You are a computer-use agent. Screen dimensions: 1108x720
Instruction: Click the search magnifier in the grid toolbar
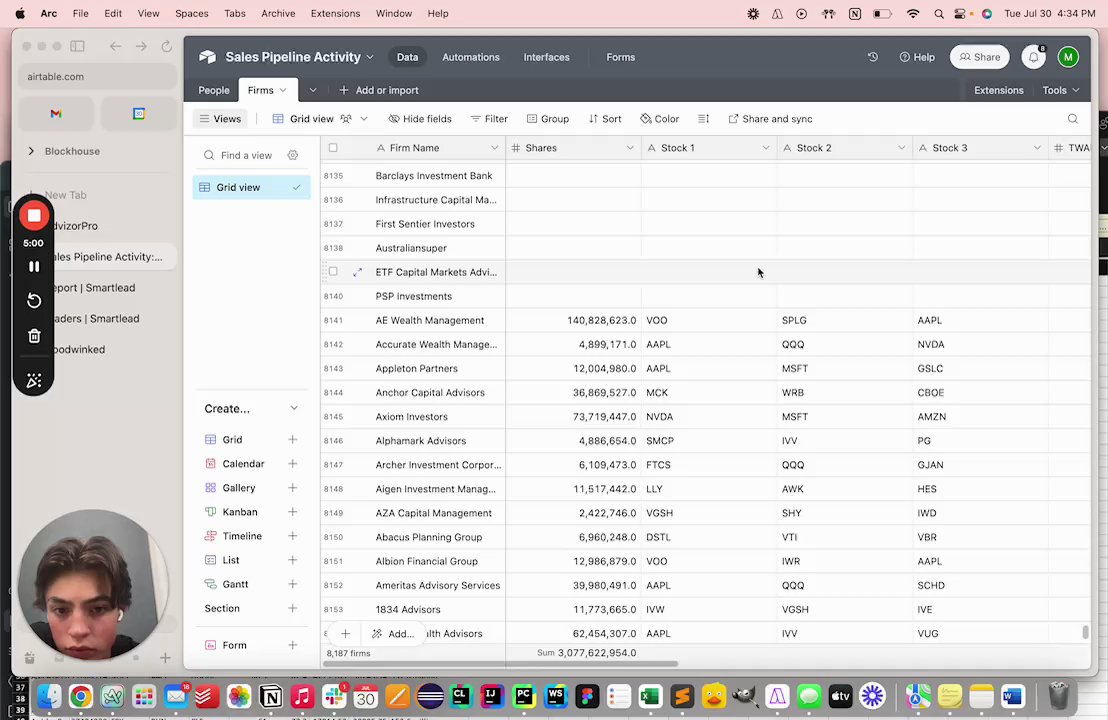[1073, 119]
